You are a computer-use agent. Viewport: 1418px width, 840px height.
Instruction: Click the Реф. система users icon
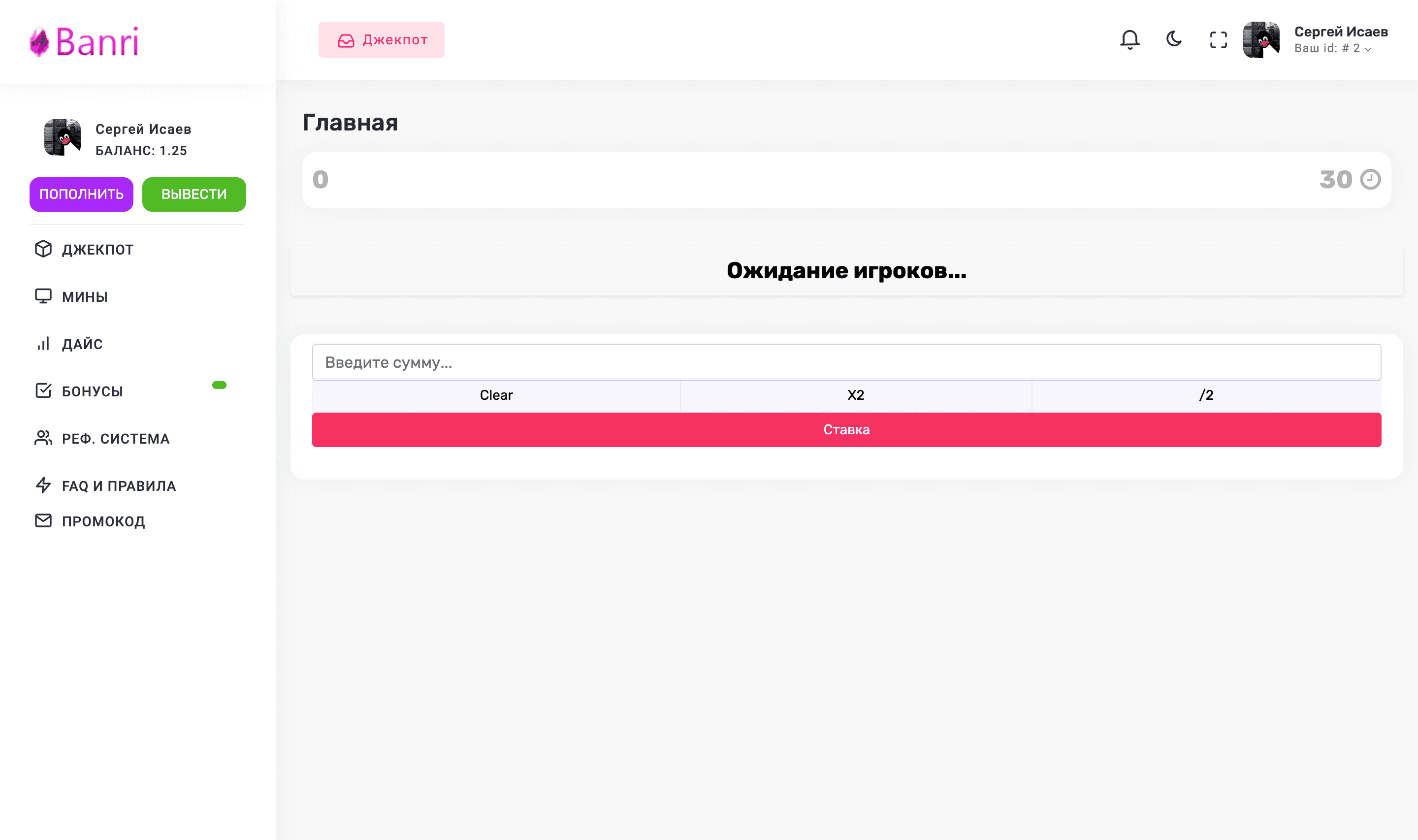pos(43,438)
